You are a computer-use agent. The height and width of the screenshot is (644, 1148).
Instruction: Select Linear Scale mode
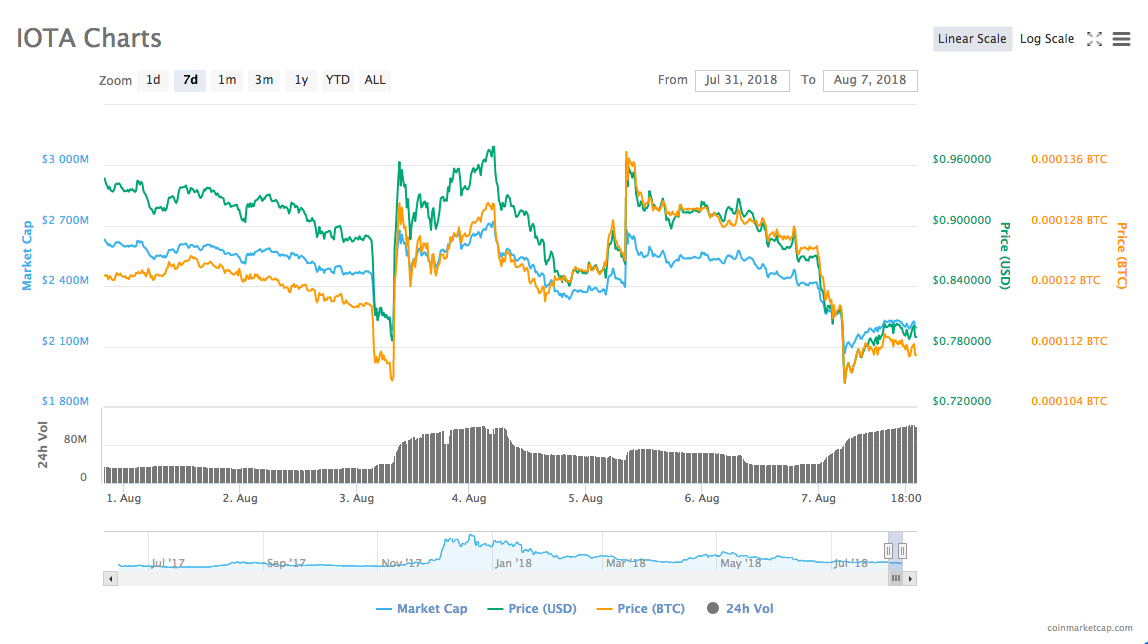pos(972,38)
